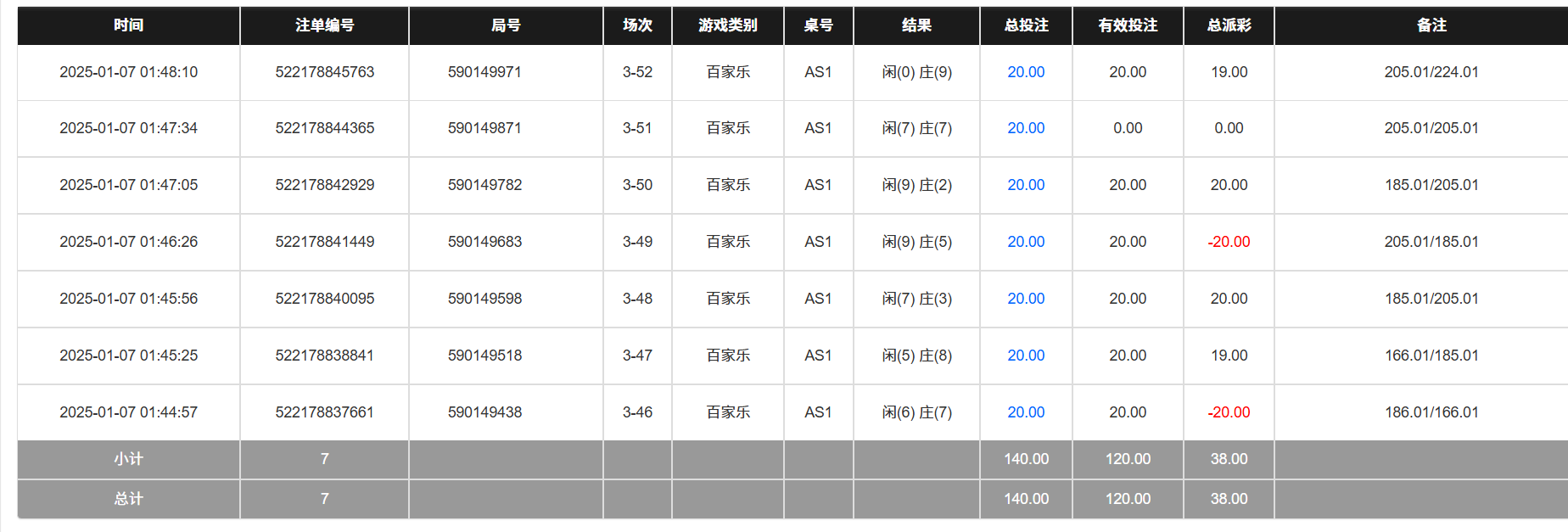Click the red -20.00 payout in round 3-49
1568x532 pixels.
1229,242
